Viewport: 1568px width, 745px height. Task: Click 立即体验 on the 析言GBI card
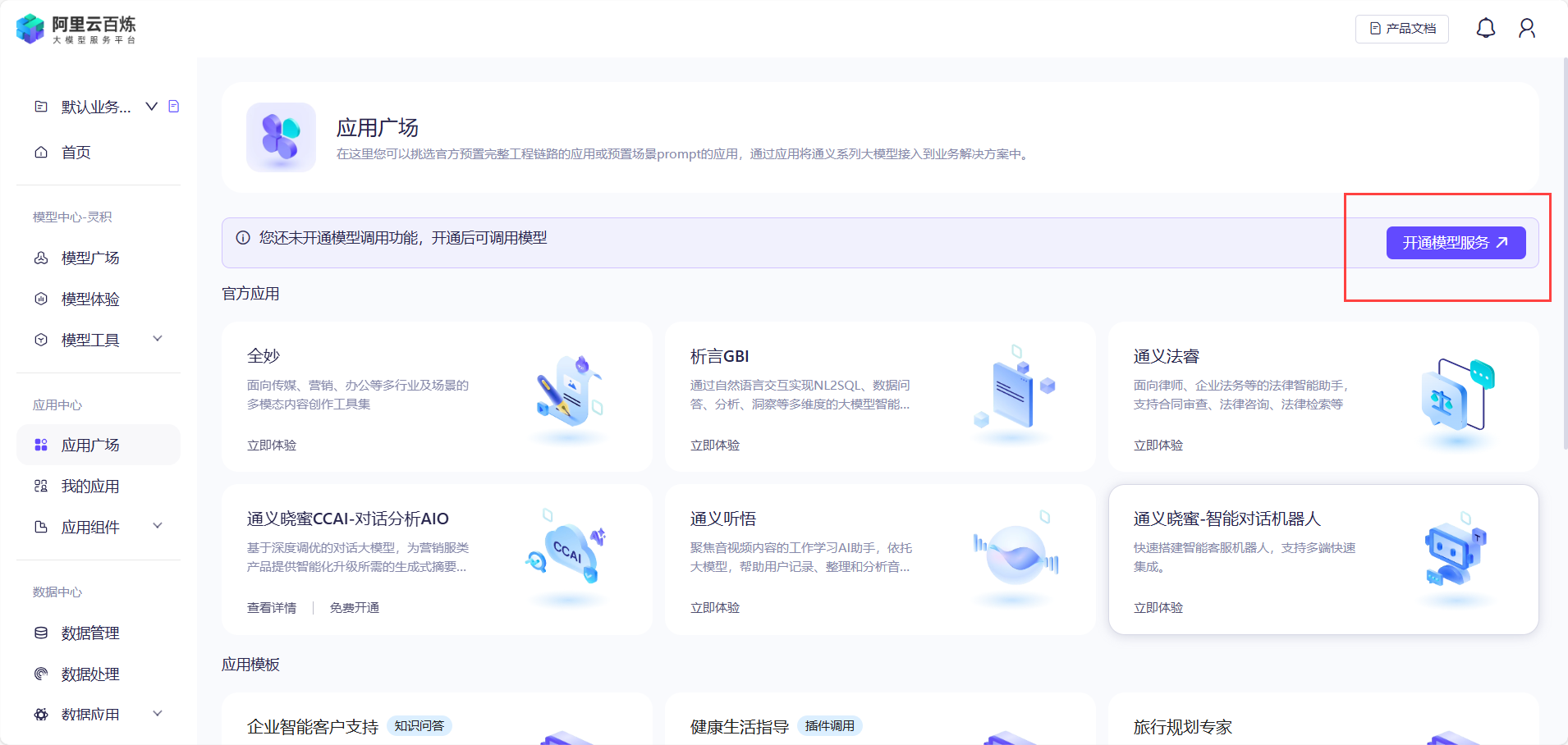715,446
